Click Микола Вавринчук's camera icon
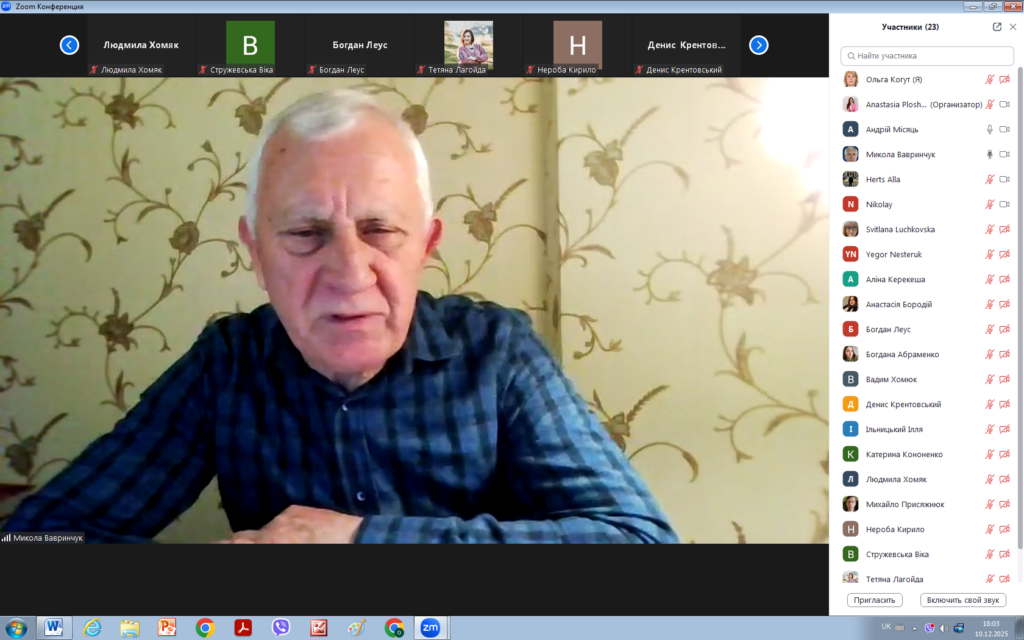The height and width of the screenshot is (640, 1024). coord(1005,154)
